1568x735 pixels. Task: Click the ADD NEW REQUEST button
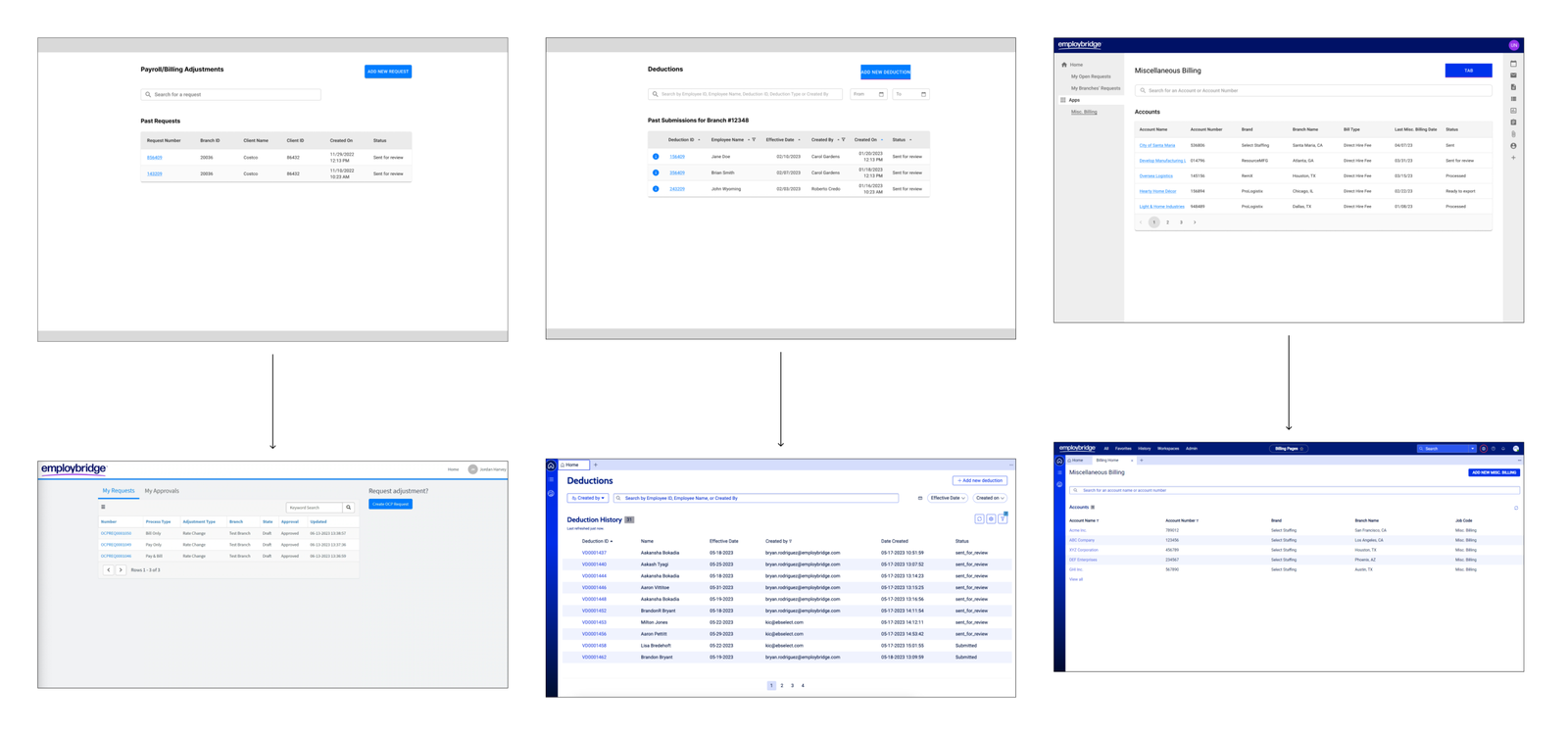point(388,72)
